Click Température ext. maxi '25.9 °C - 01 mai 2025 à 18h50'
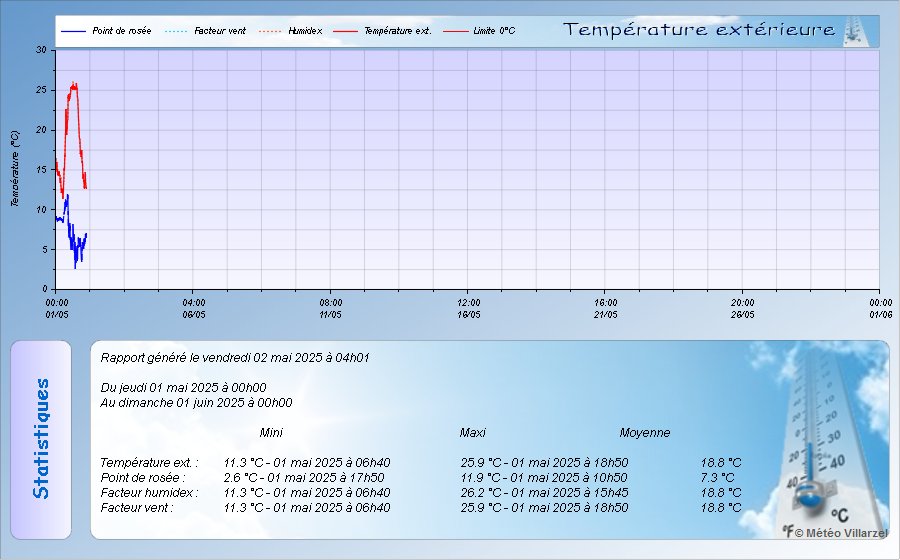Image resolution: width=900 pixels, height=560 pixels. [545, 462]
